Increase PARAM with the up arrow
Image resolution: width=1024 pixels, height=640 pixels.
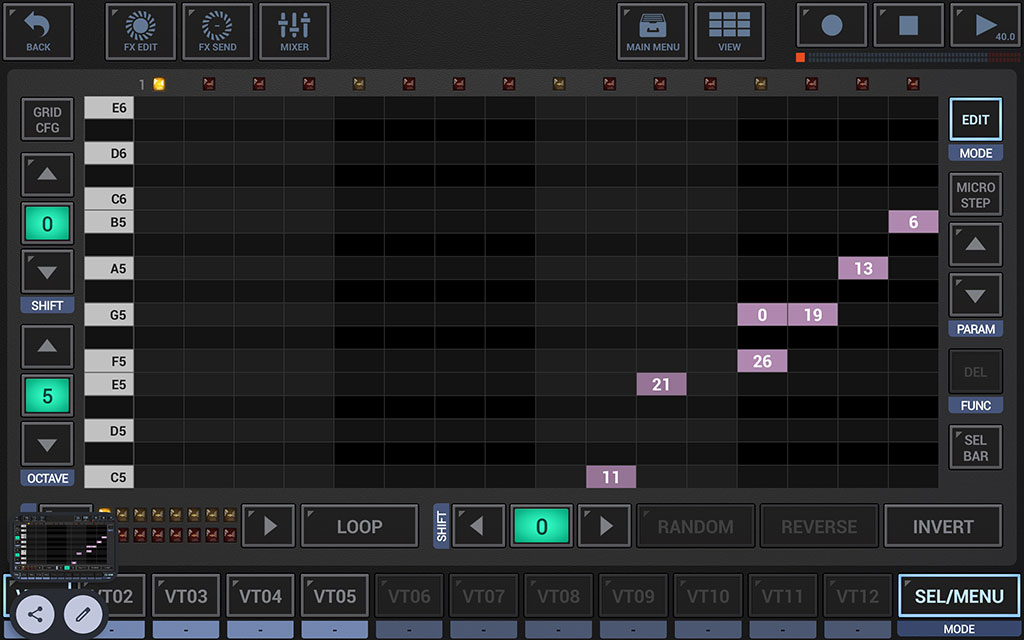pyautogui.click(x=975, y=244)
